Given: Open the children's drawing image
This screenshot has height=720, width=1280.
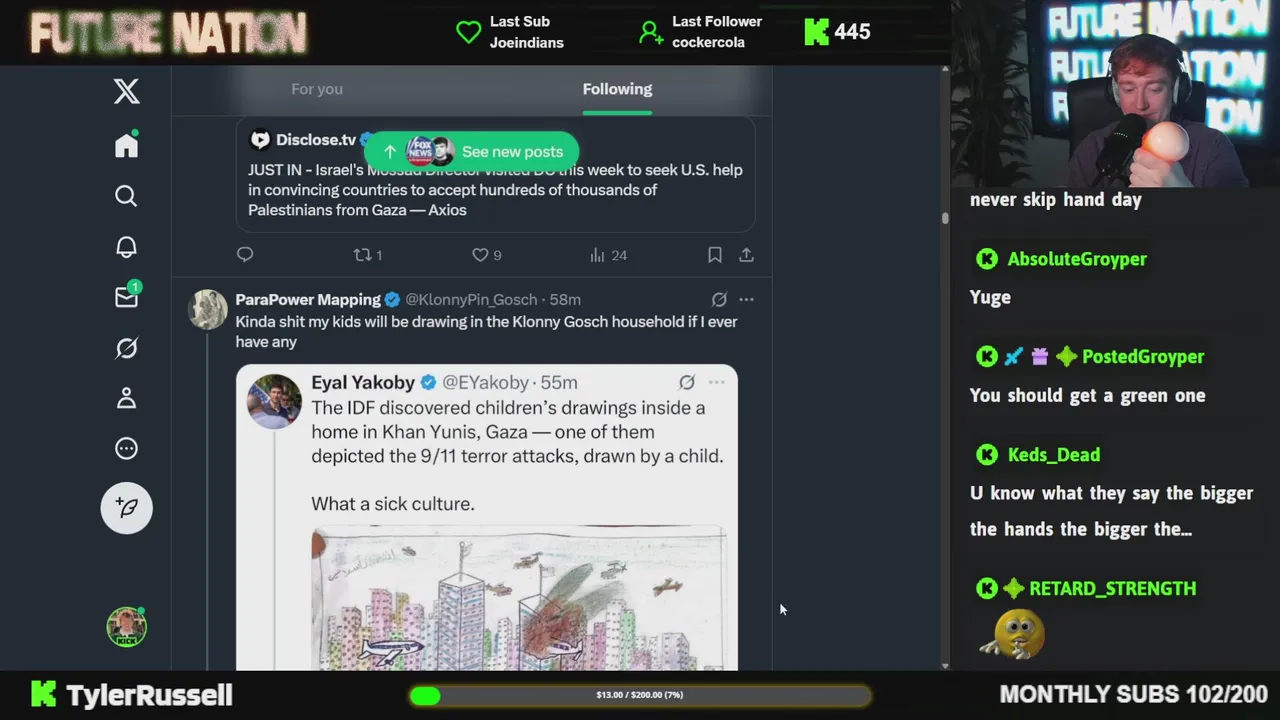Looking at the screenshot, I should coord(518,597).
